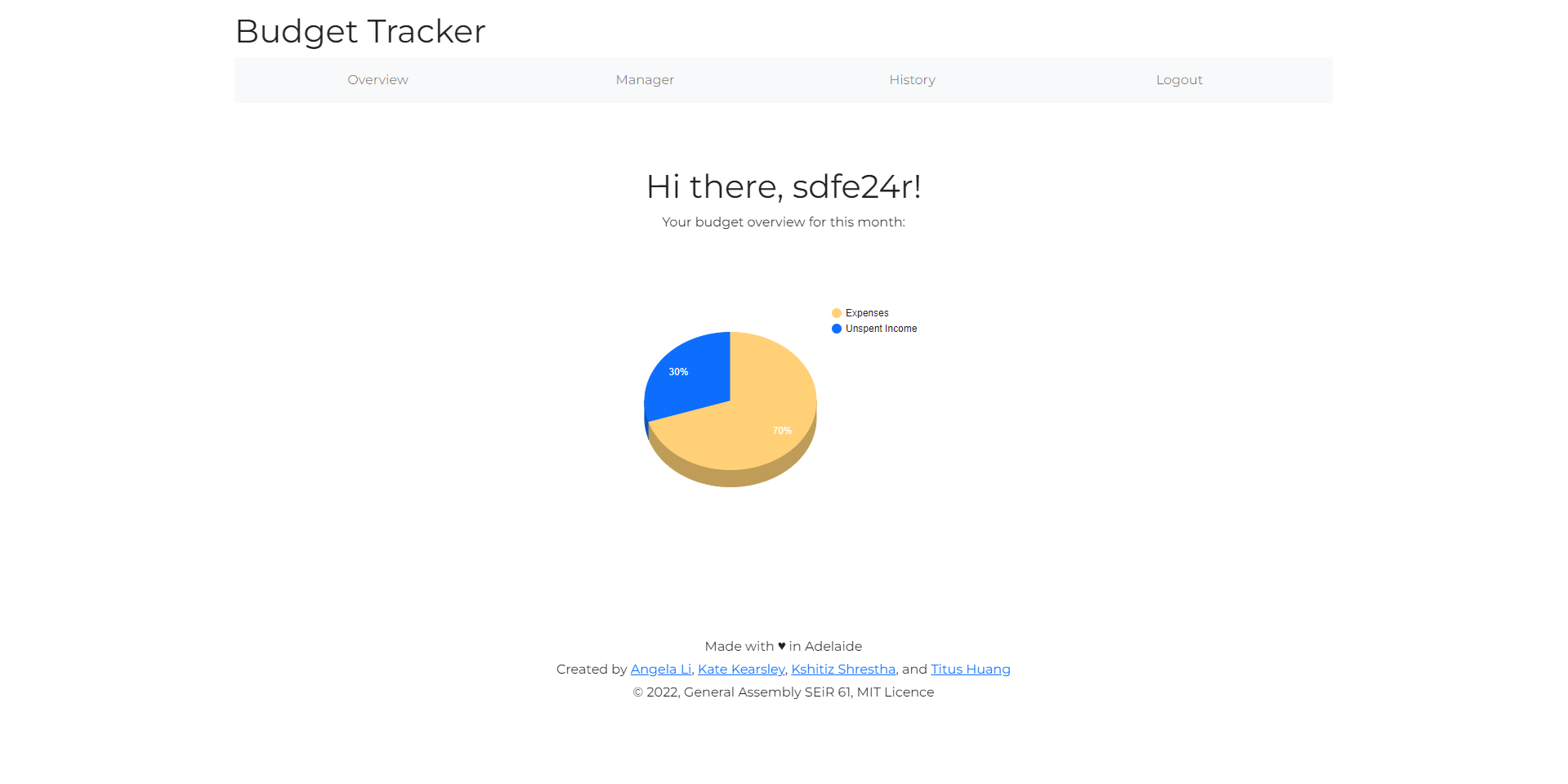Open Kshitiz Shrestha's link
Viewport: 1568px width, 784px height.
pos(843,669)
